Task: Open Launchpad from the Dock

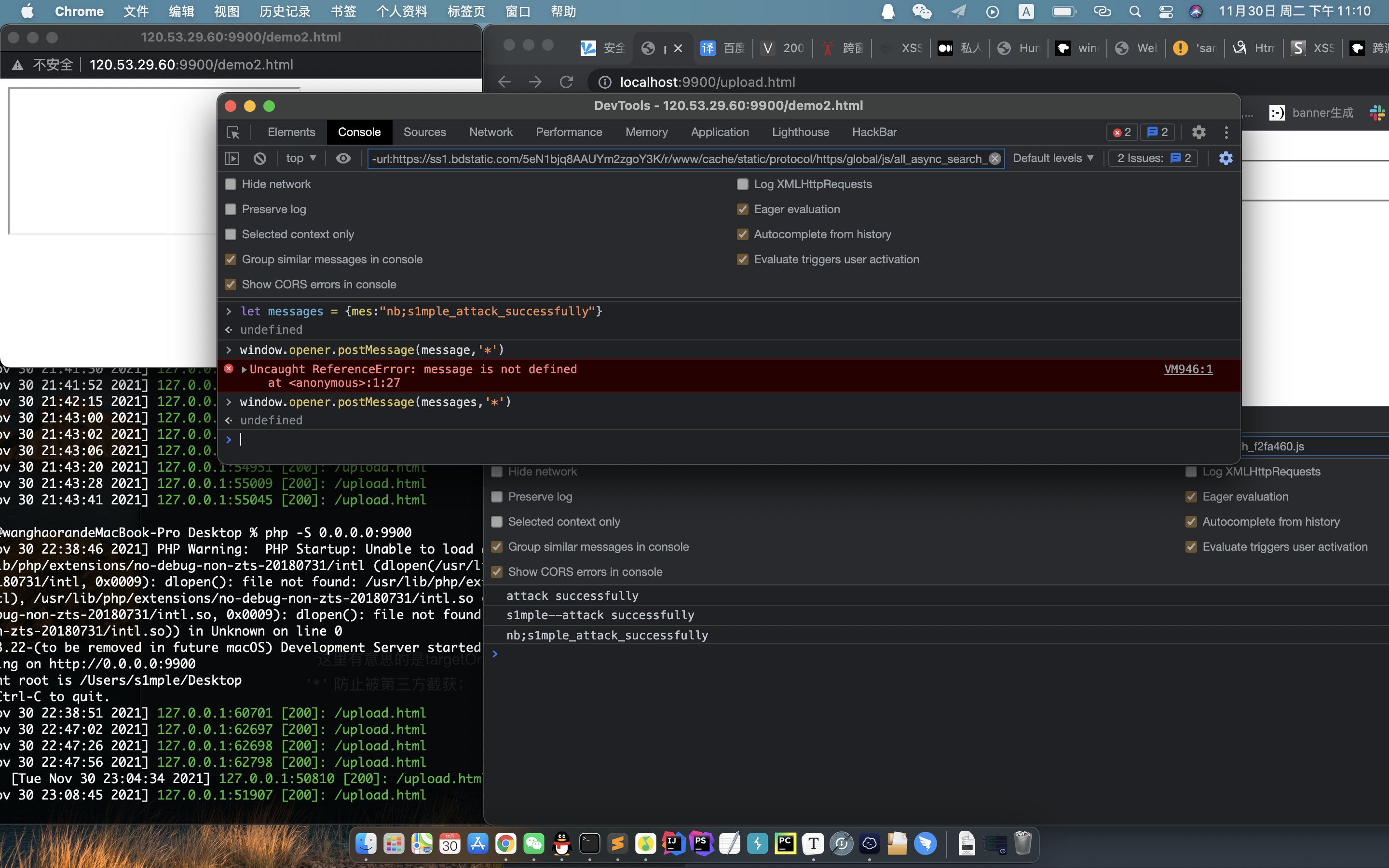Action: [394, 843]
